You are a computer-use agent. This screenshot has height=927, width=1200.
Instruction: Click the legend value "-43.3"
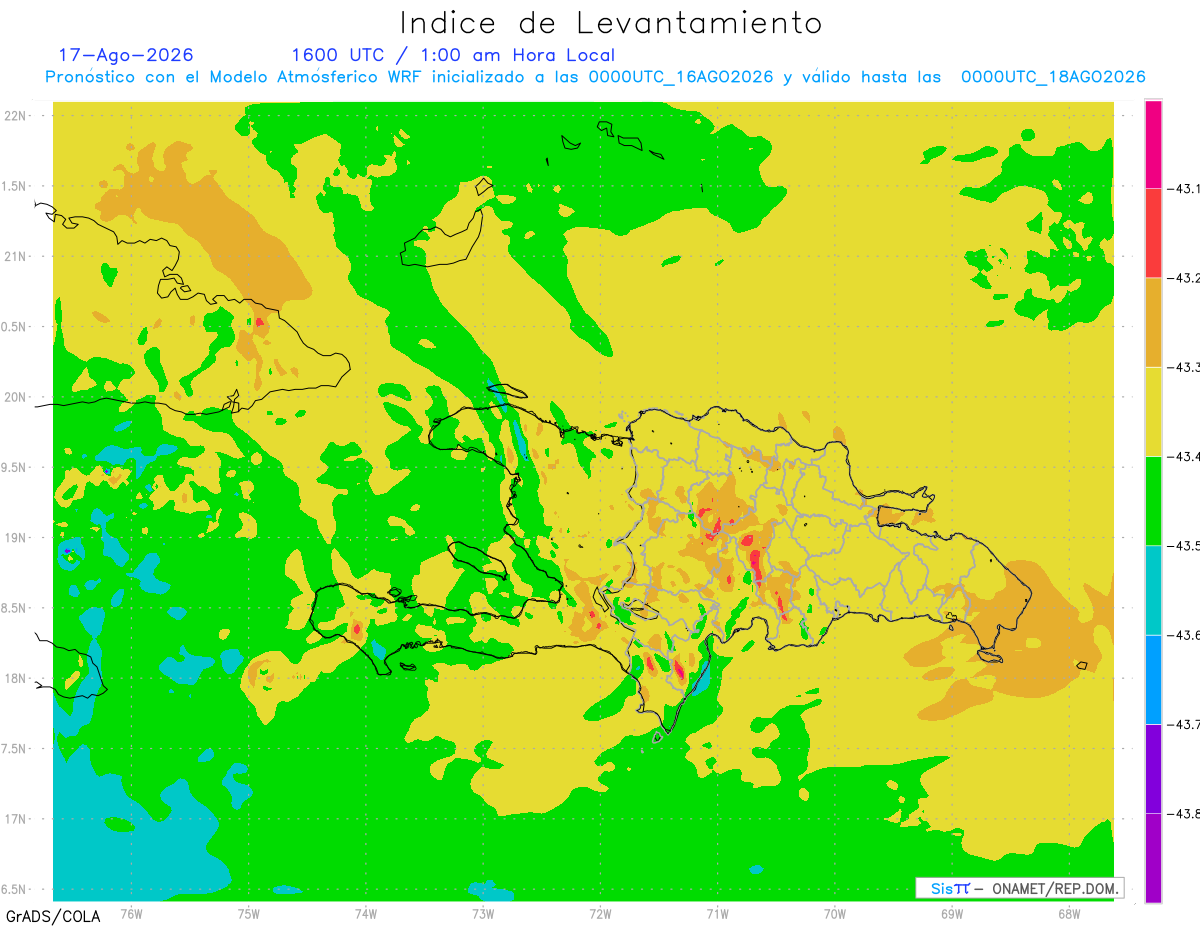[1184, 367]
